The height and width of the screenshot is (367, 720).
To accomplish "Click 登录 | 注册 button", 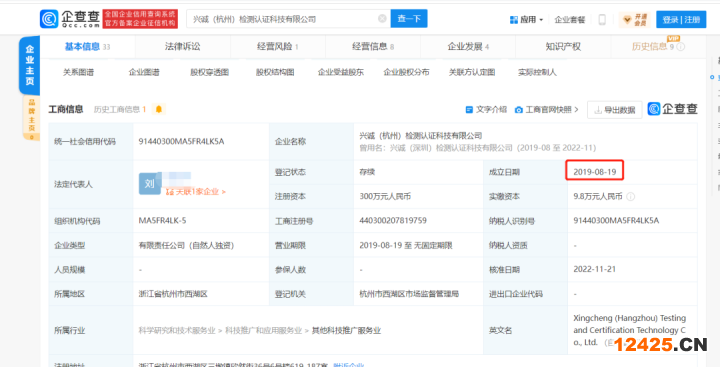I will coord(681,19).
